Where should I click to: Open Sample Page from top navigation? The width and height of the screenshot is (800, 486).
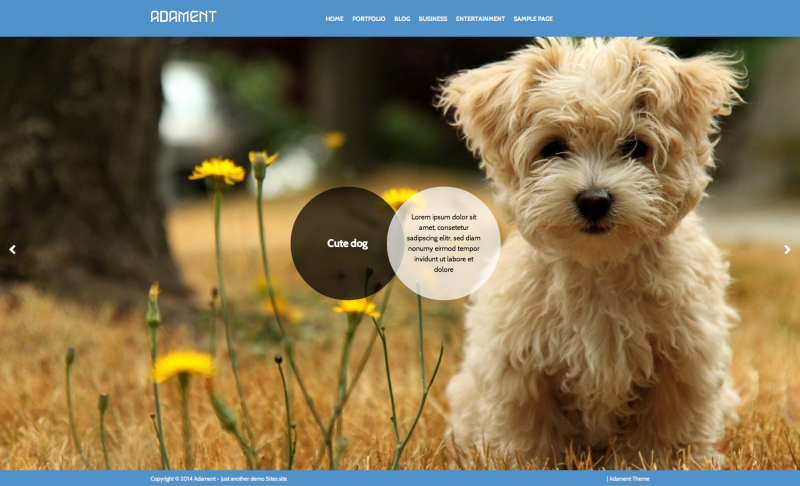click(533, 19)
